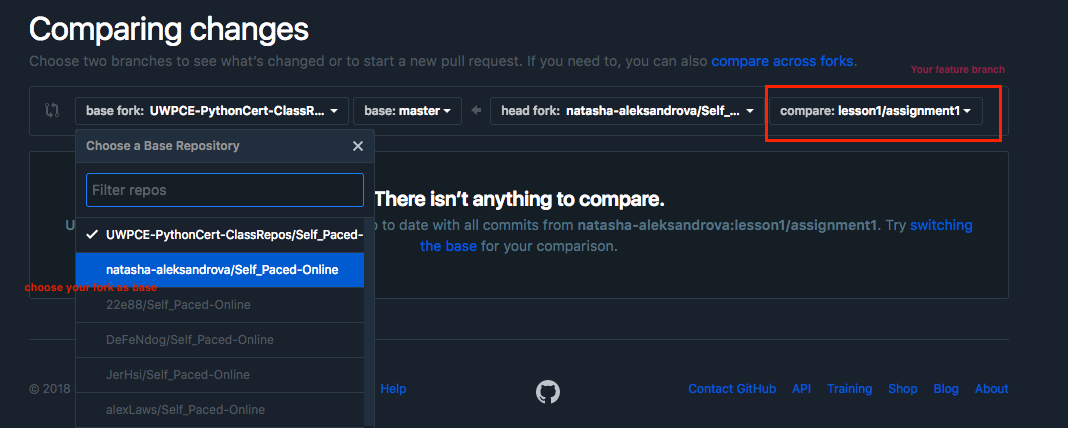Visit the Blog footer link
Screen dimensions: 1068x428
(x=945, y=389)
